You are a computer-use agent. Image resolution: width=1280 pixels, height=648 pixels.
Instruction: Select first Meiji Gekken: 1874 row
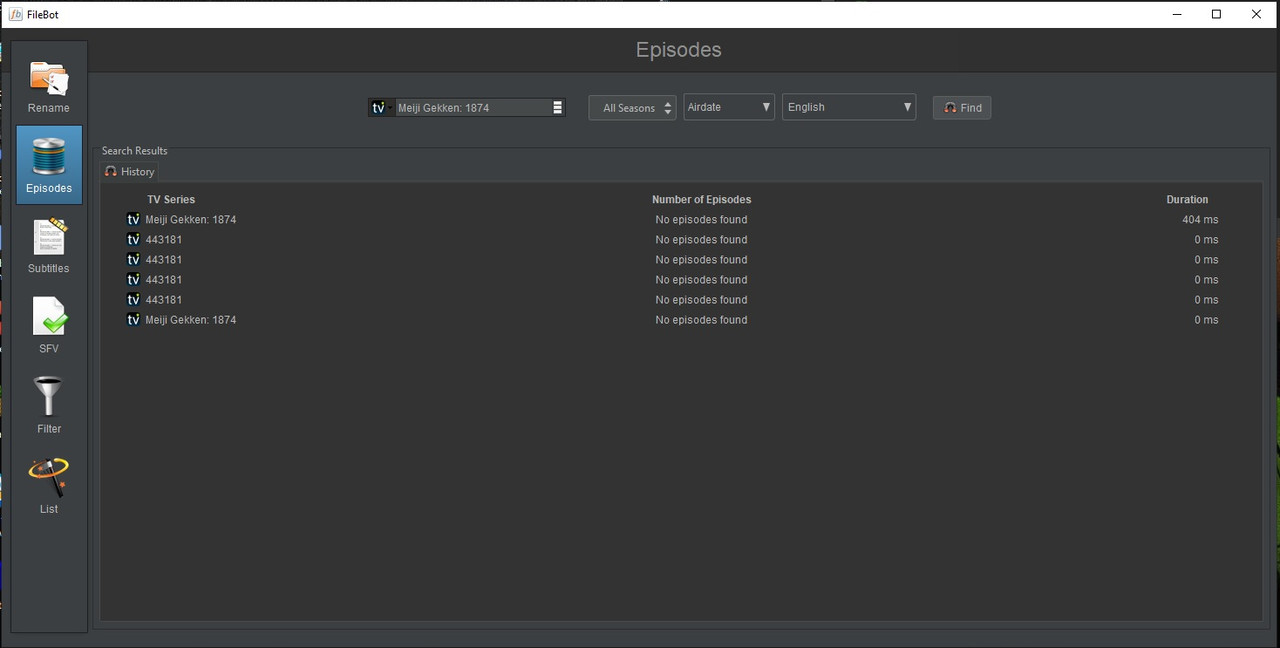[x=680, y=219]
